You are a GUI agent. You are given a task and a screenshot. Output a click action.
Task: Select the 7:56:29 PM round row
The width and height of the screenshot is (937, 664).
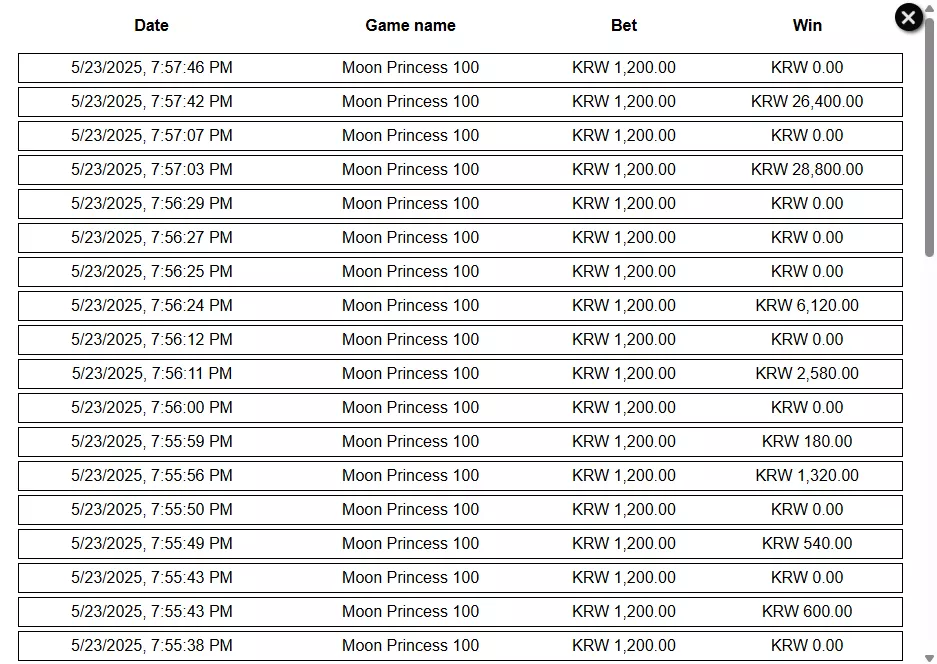point(460,204)
